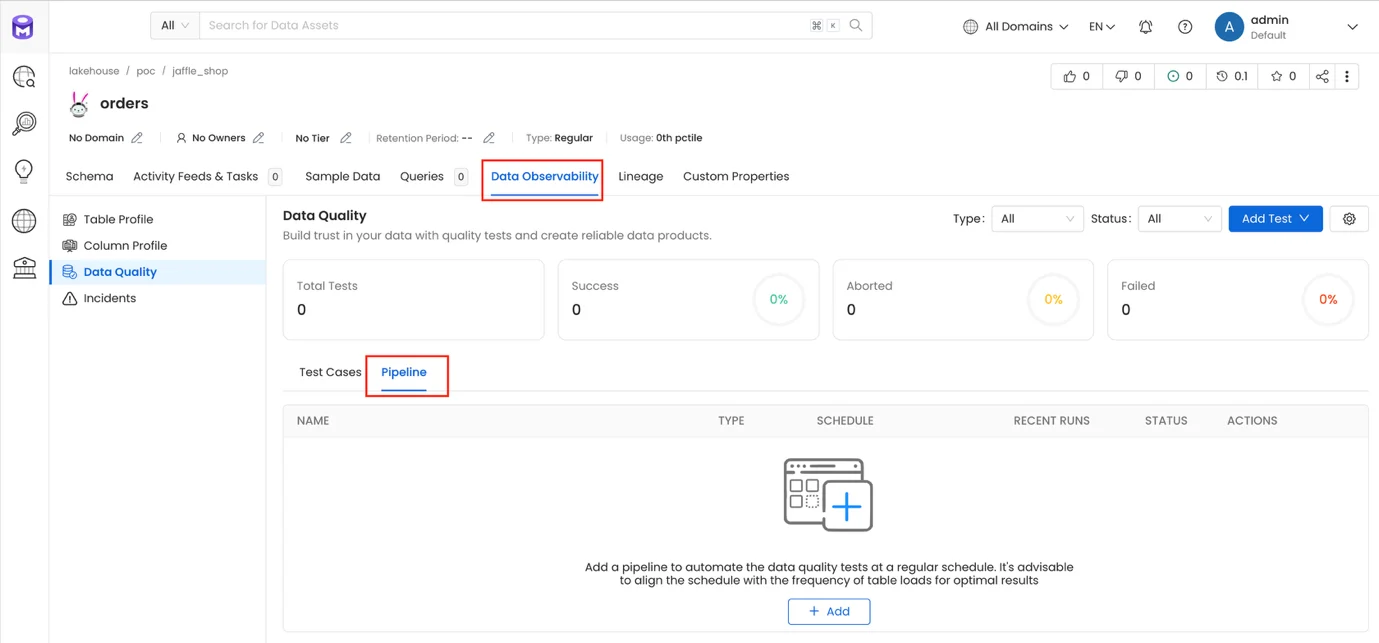Open the three-dot more options menu
This screenshot has width=1379, height=643.
pos(1347,76)
